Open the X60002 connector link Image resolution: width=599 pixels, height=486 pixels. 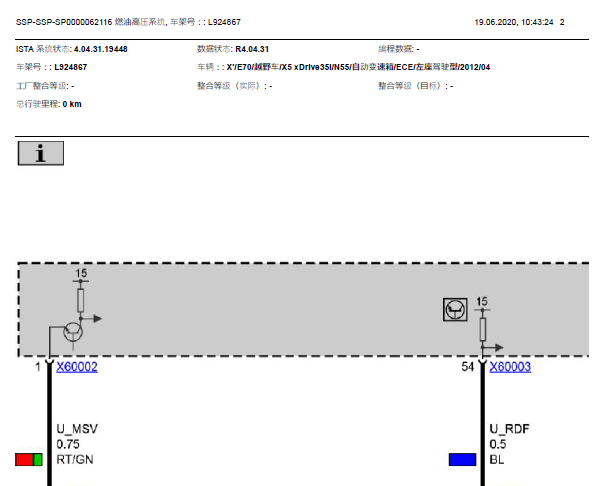pos(77,367)
